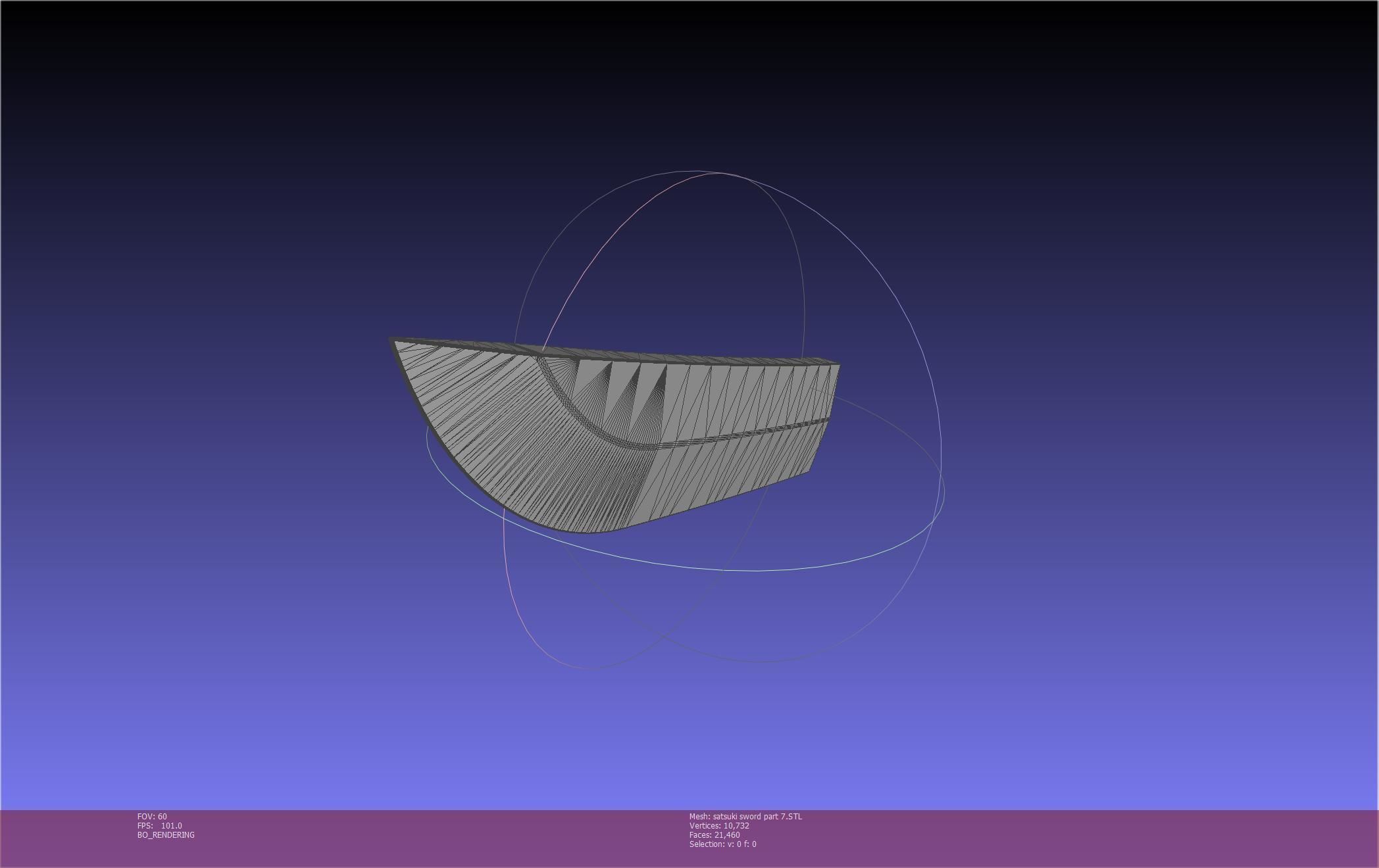
Task: Click the purple info bar background
Action: pos(1053,838)
